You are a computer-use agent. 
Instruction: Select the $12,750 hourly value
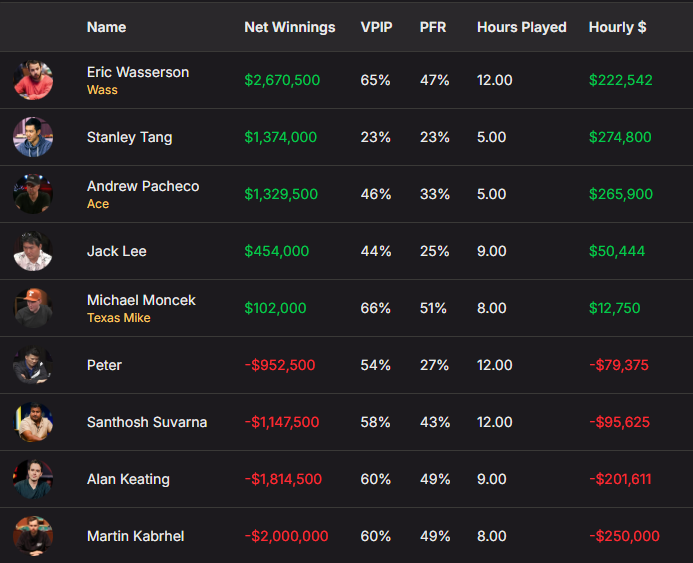pos(614,308)
